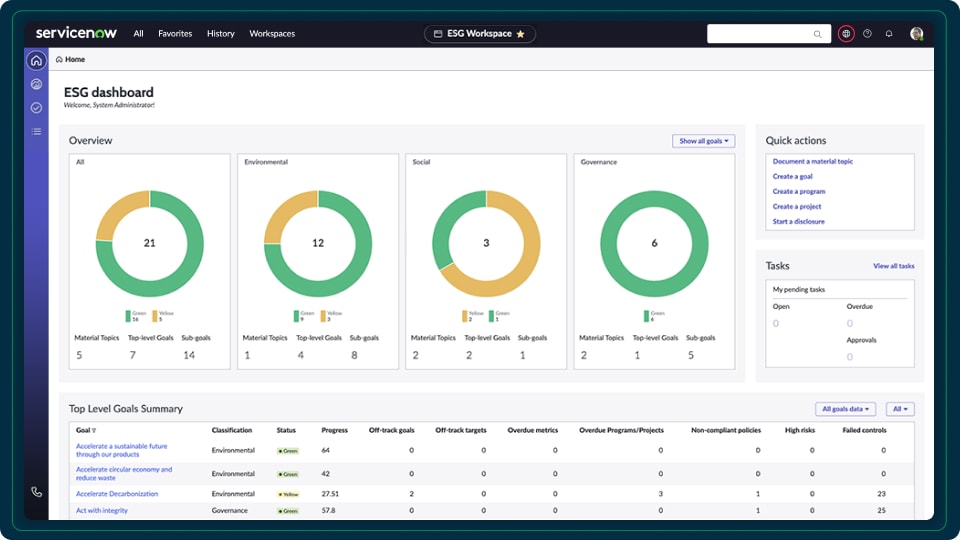Image resolution: width=960 pixels, height=540 pixels.
Task: Expand the Show all goals dropdown
Action: pos(703,141)
